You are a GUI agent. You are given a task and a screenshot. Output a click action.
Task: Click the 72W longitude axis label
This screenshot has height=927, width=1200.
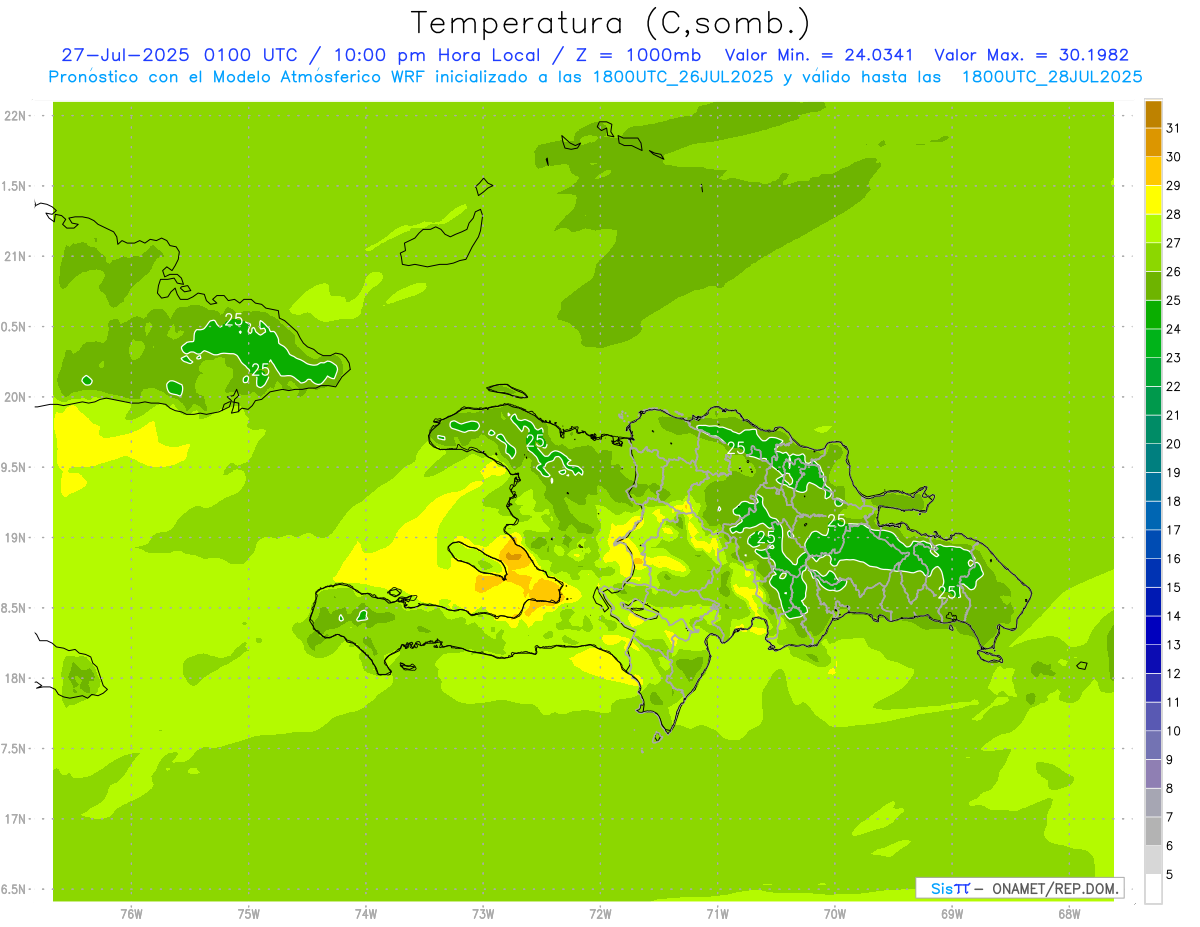pyautogui.click(x=601, y=914)
